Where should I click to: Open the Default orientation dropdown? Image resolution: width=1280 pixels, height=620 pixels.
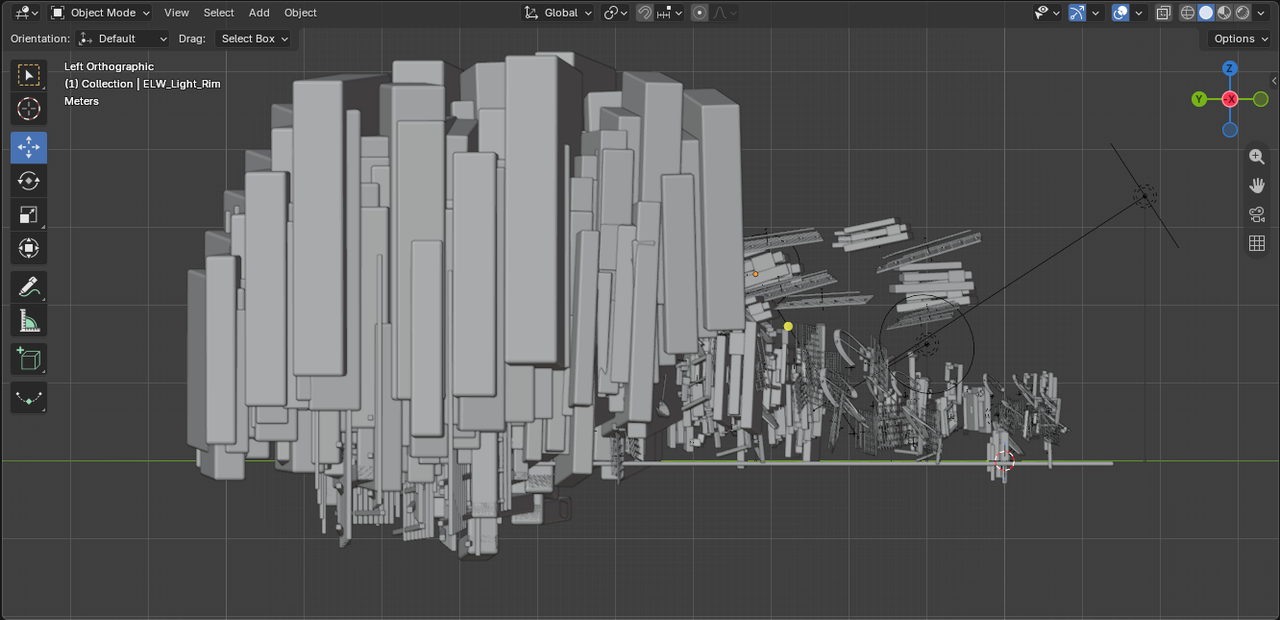(x=124, y=39)
